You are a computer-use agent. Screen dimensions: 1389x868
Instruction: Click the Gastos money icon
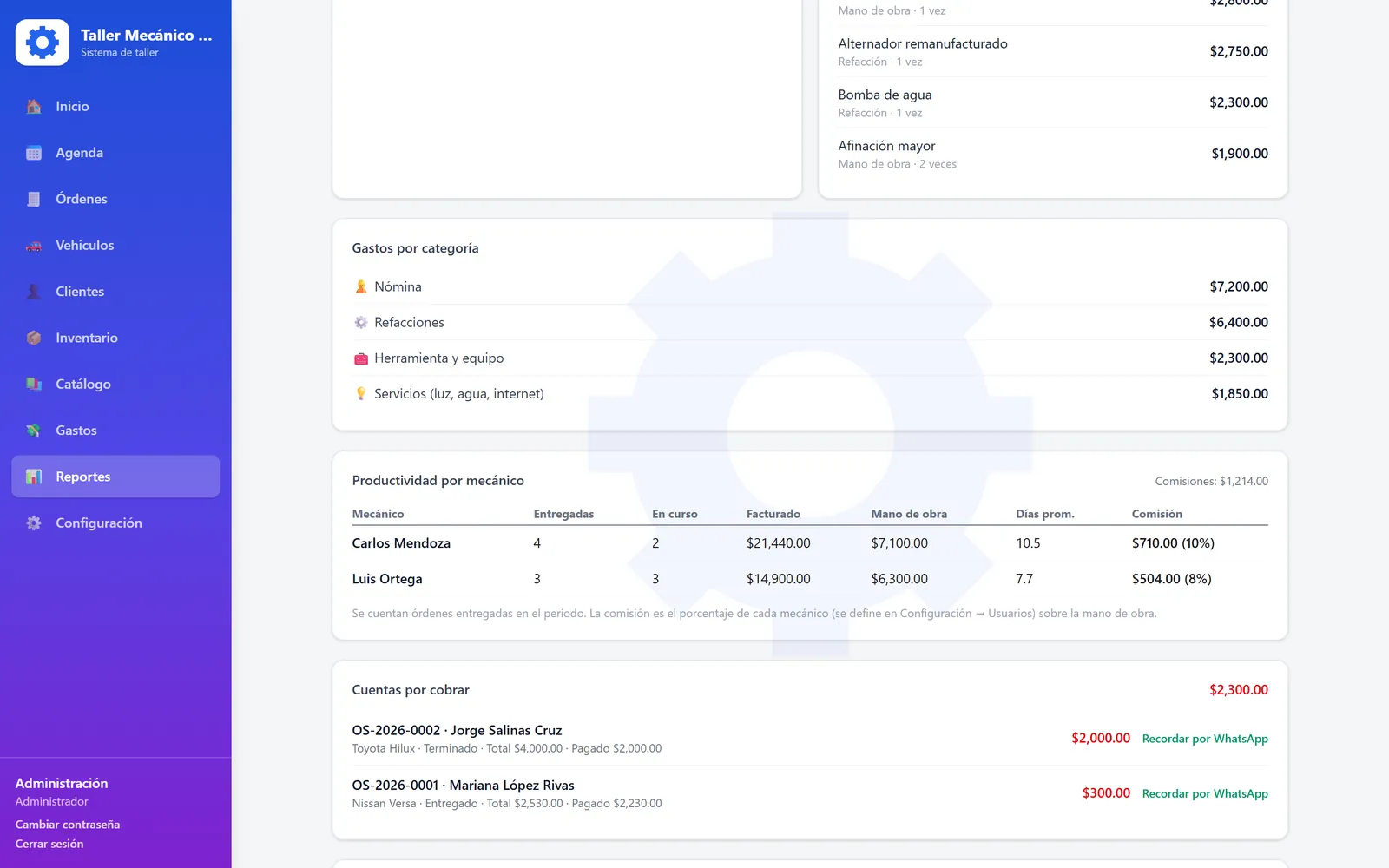point(34,431)
